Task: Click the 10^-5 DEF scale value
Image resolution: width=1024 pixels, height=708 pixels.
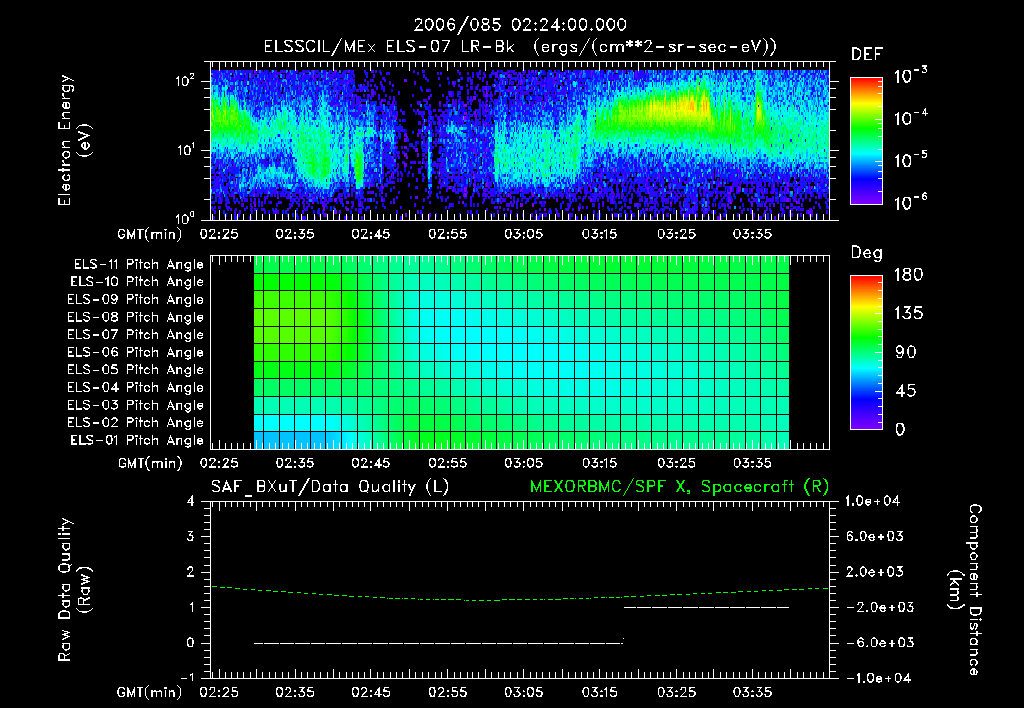Action: click(x=910, y=159)
